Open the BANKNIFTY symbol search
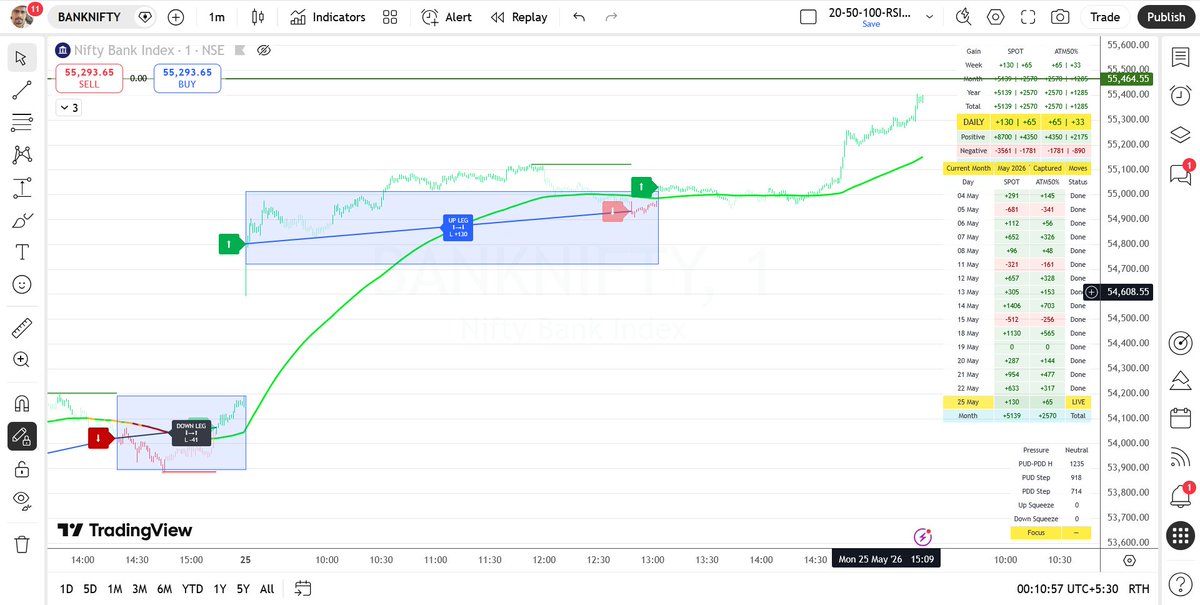 [x=90, y=17]
